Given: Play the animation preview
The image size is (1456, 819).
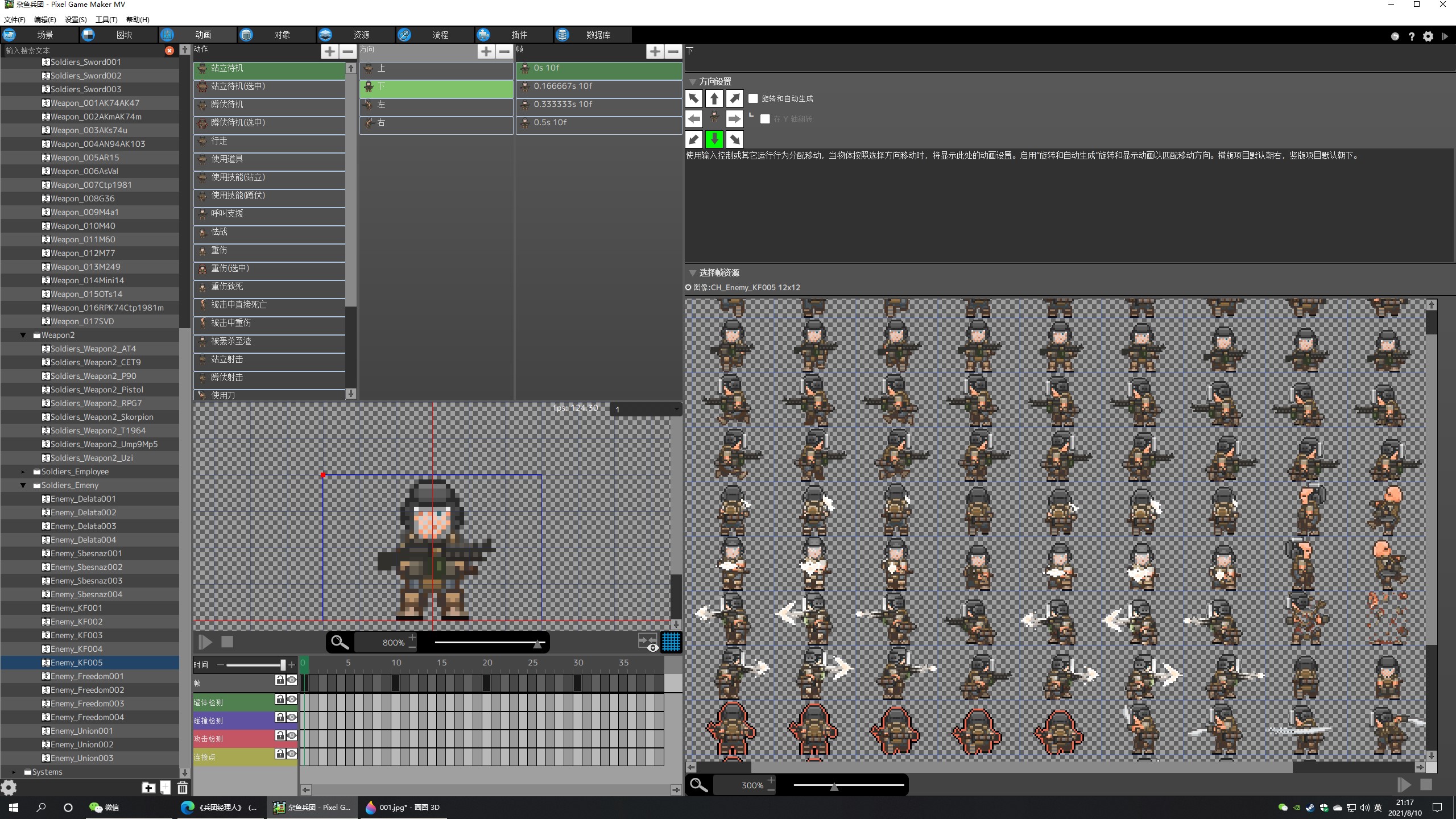Looking at the screenshot, I should click(x=205, y=642).
